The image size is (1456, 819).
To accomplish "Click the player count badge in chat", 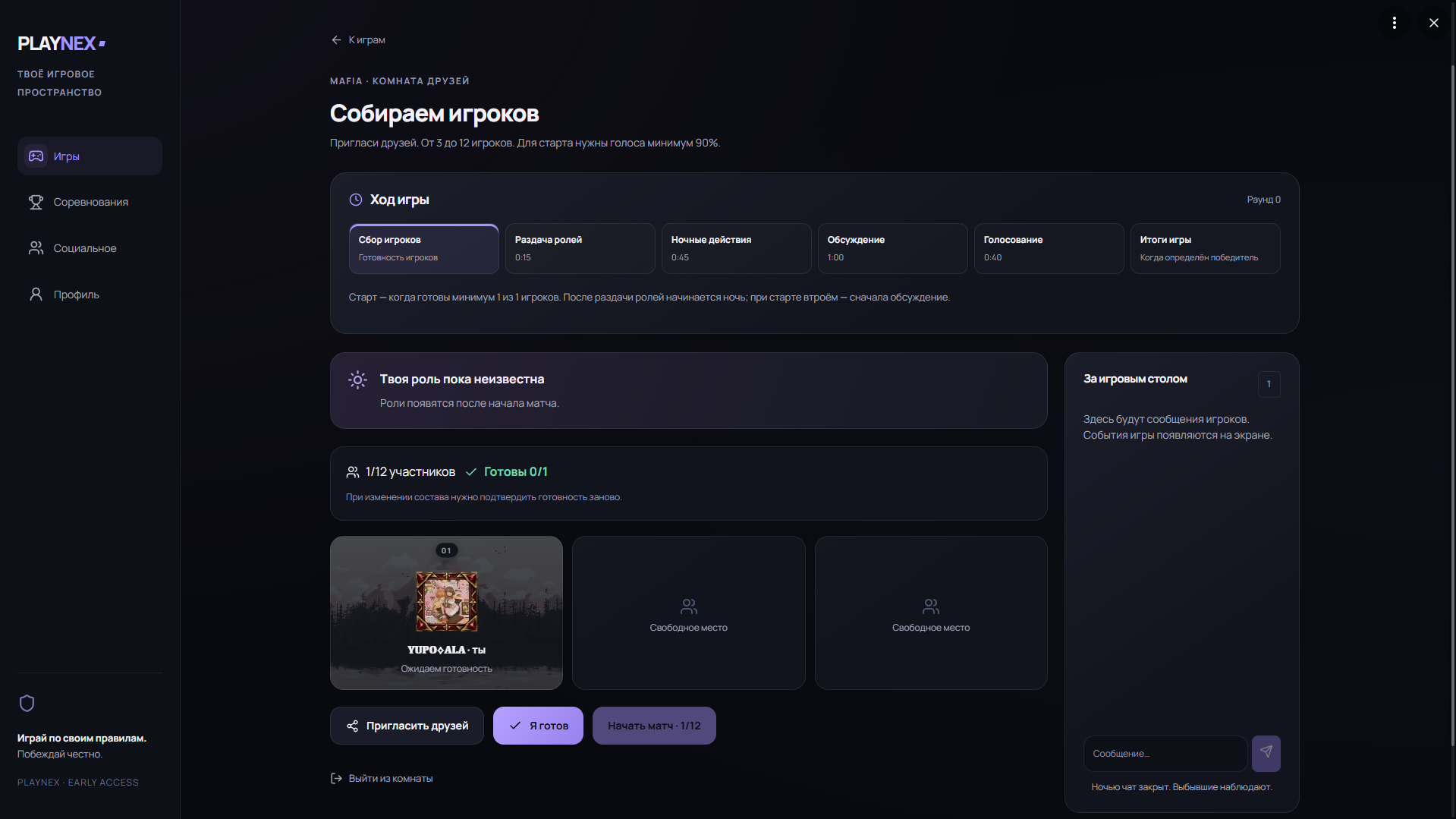I will point(1269,384).
